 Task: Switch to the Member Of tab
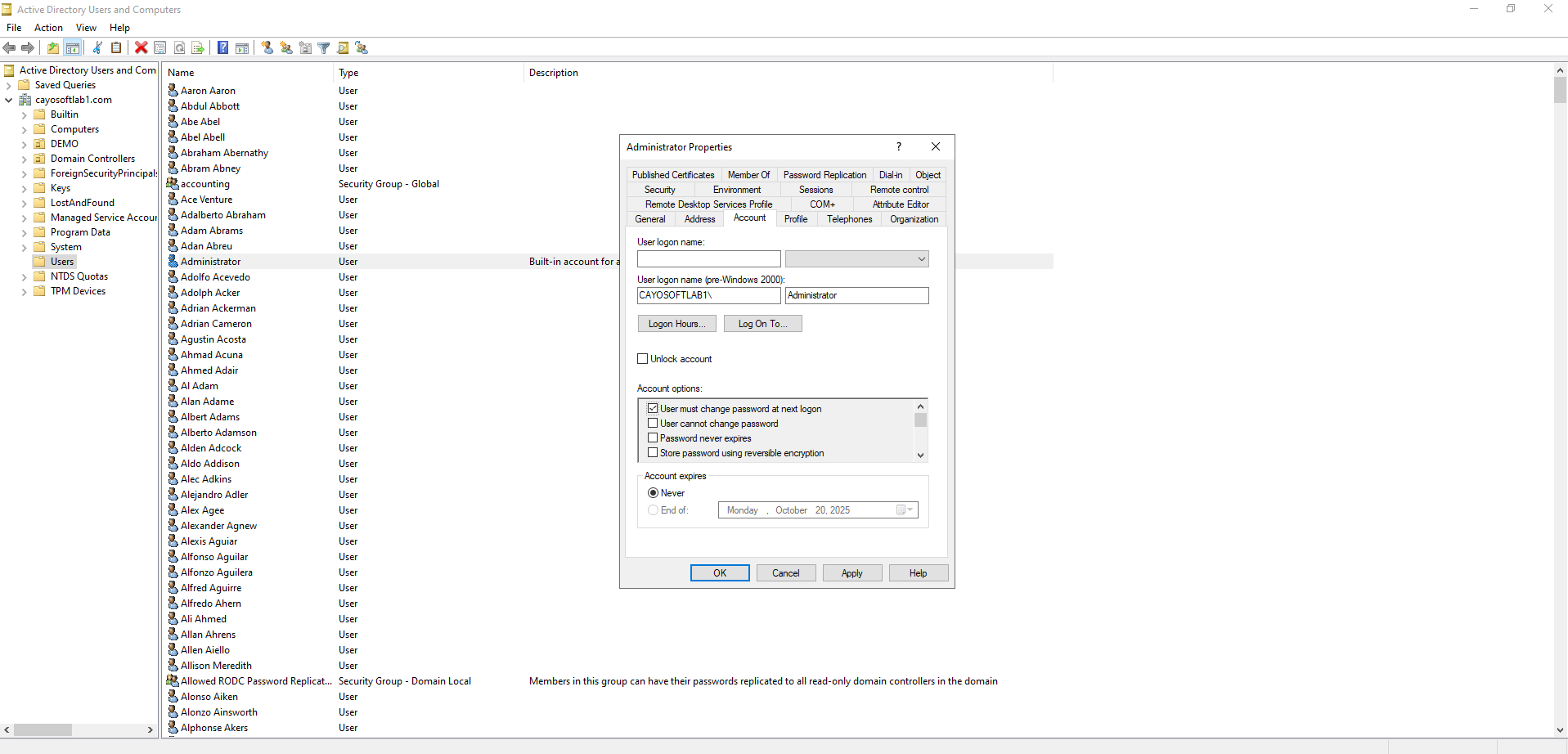tap(748, 175)
